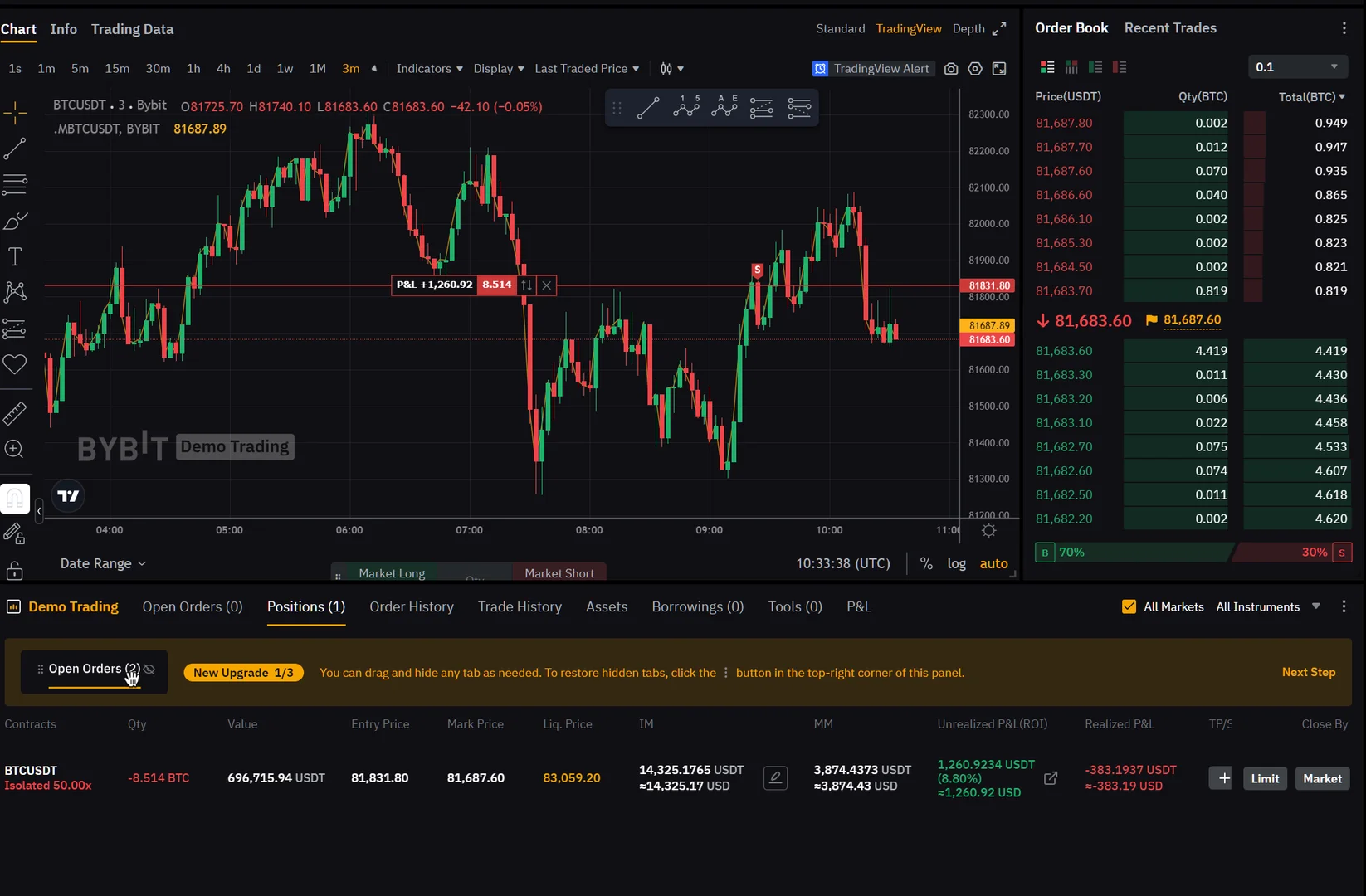
Task: Take a chart snapshot with the camera icon
Action: click(x=951, y=69)
